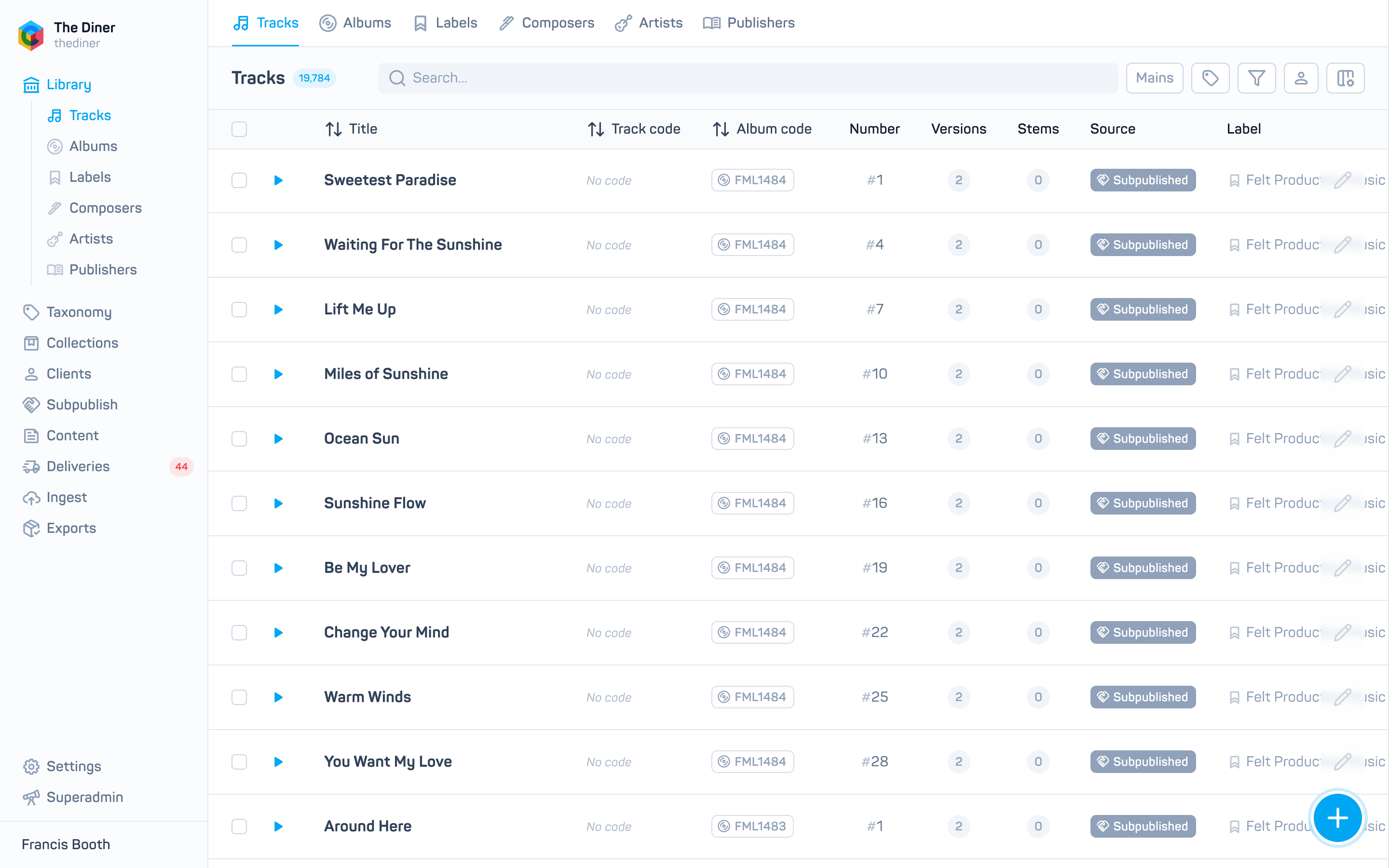Image resolution: width=1389 pixels, height=868 pixels.
Task: Open column settings icon button
Action: click(1345, 78)
